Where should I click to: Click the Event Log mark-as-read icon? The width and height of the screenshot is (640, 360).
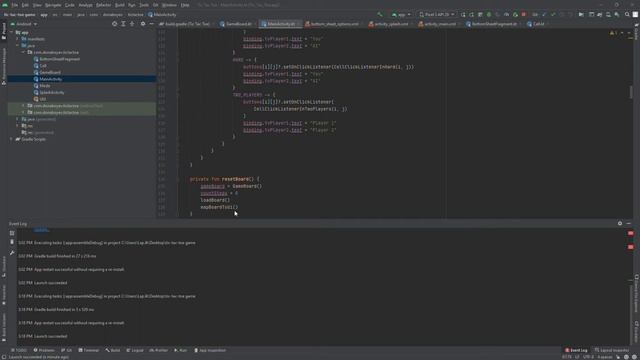point(12,233)
